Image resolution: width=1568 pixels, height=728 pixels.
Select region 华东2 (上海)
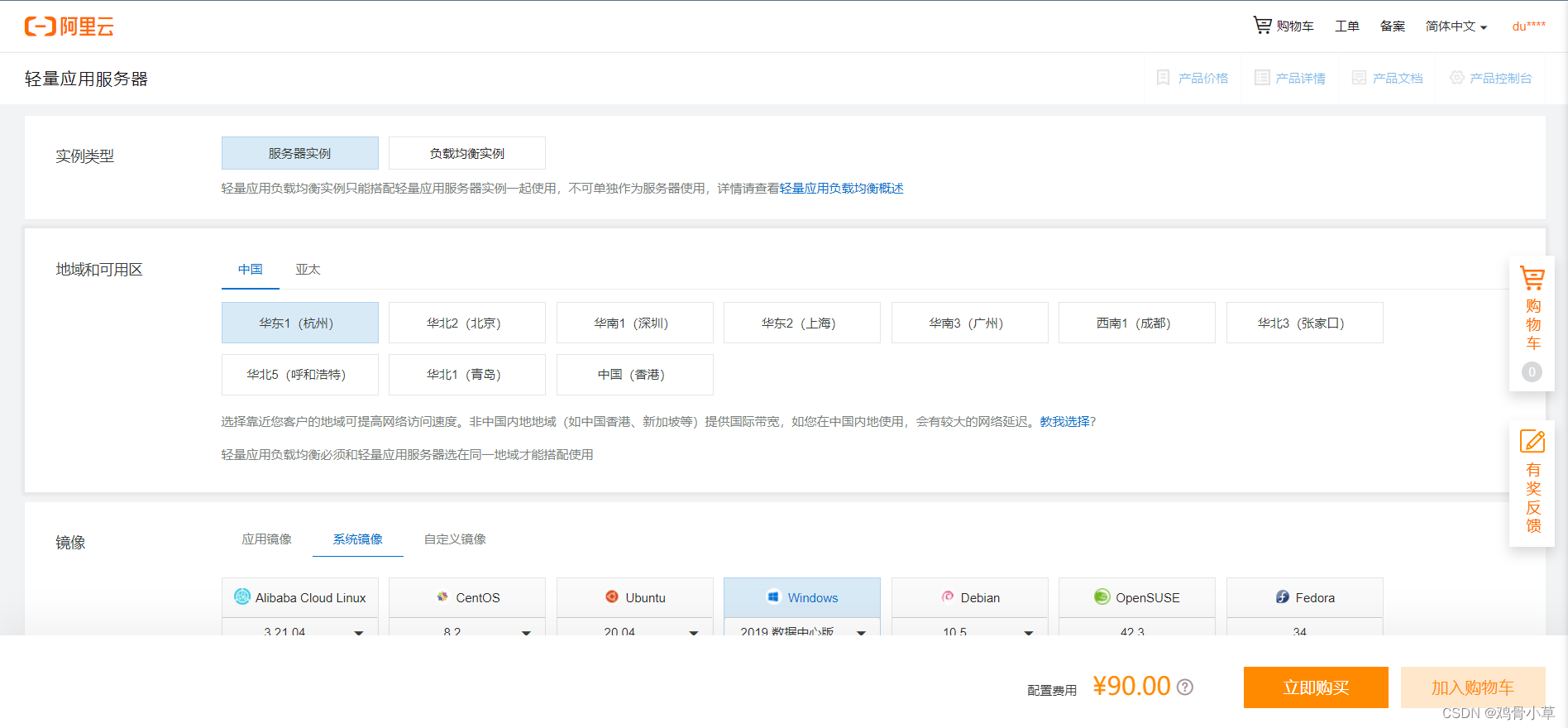(x=802, y=323)
